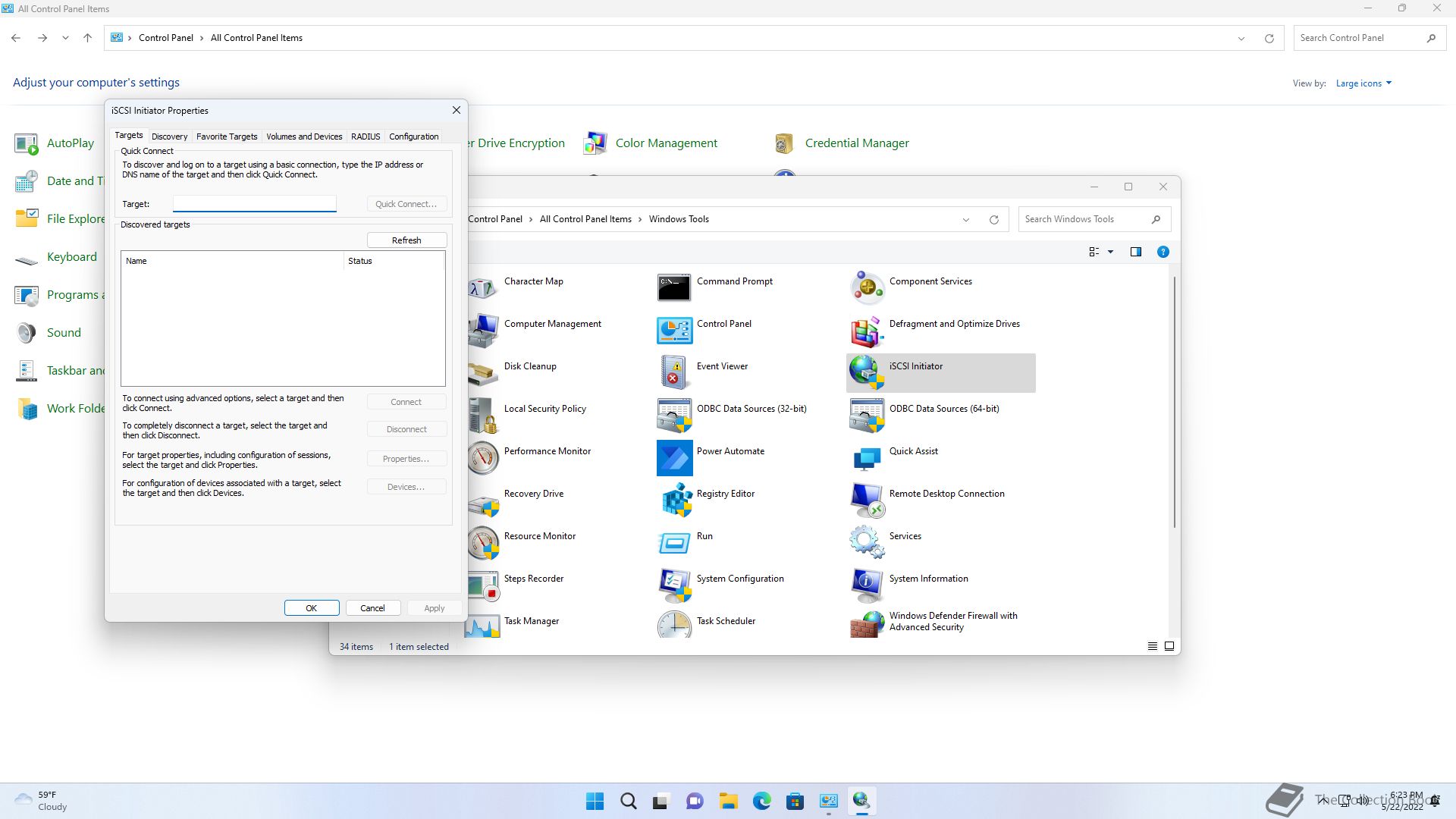This screenshot has width=1456, height=819.
Task: Open Microsoft Edge from taskbar
Action: point(761,801)
